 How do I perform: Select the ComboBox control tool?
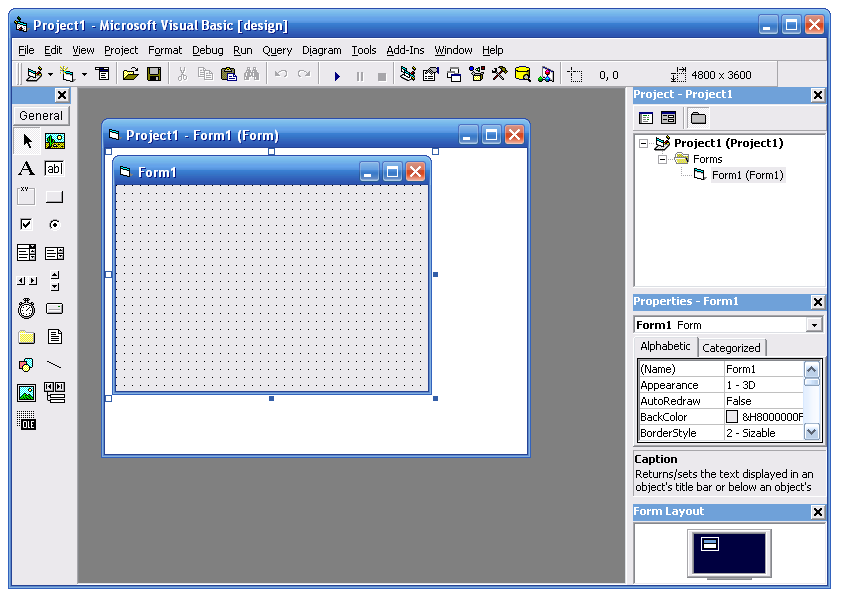(x=26, y=253)
